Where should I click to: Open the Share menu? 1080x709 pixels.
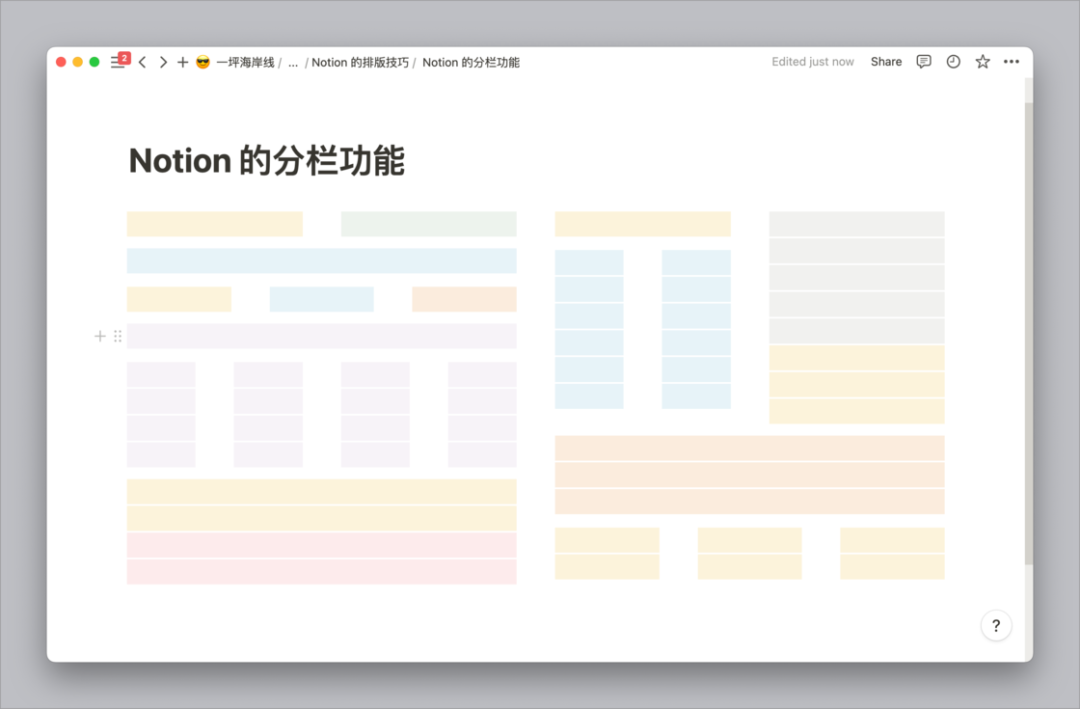pyautogui.click(x=885, y=61)
